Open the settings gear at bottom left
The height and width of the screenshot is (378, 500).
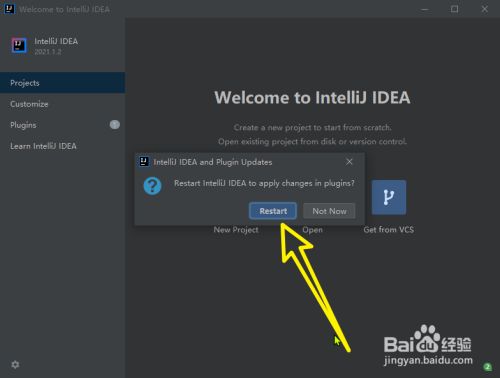(x=15, y=364)
